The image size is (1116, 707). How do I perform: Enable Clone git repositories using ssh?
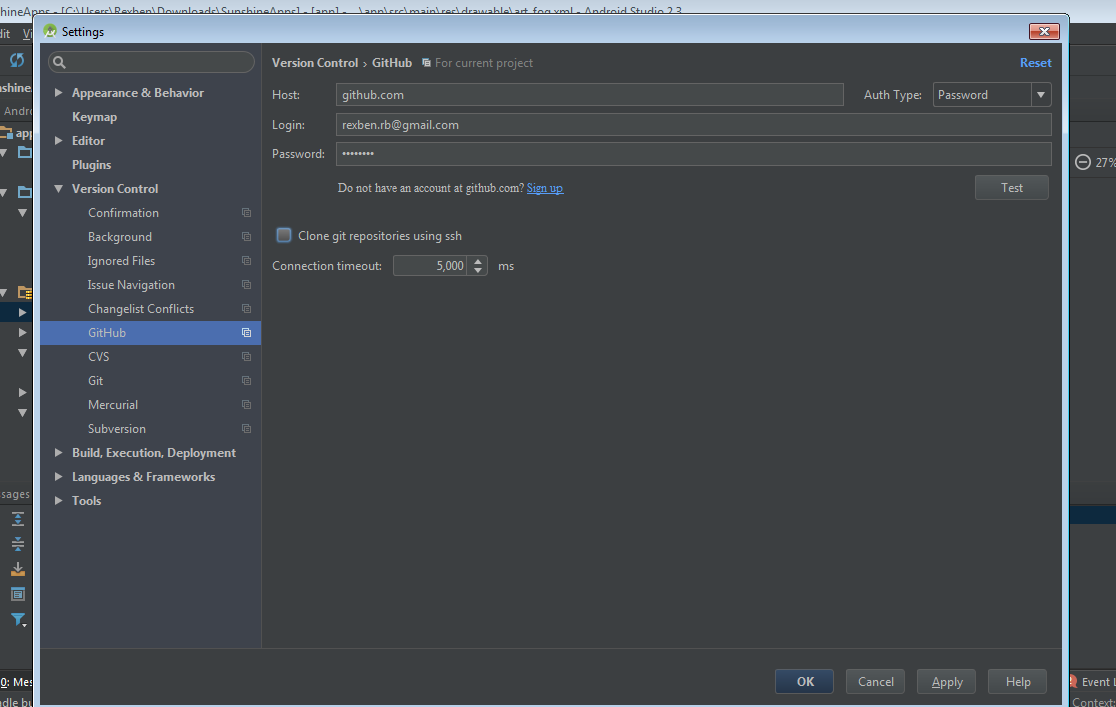point(284,236)
